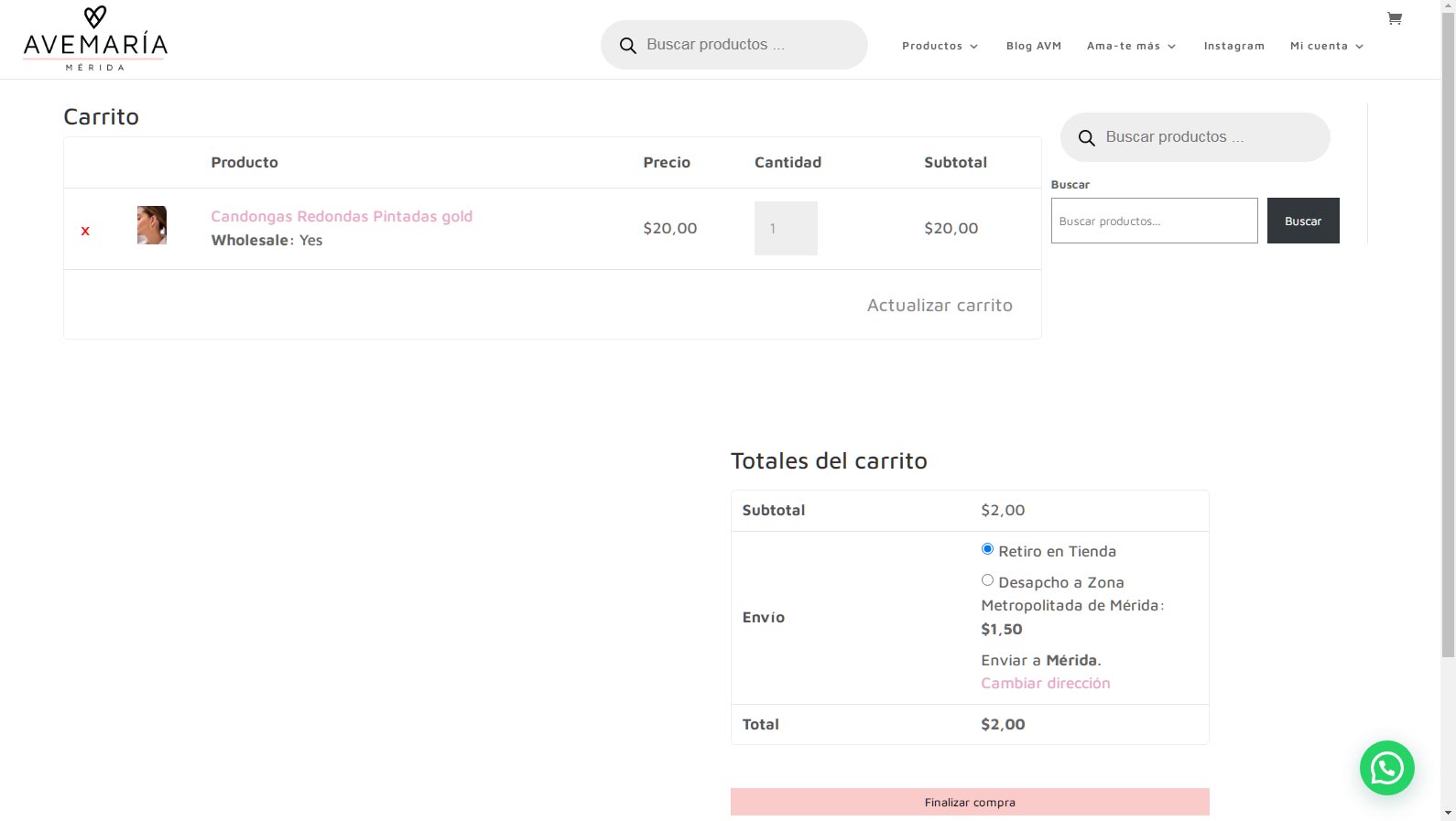Open the Blog AVM menu item

pos(1033,46)
